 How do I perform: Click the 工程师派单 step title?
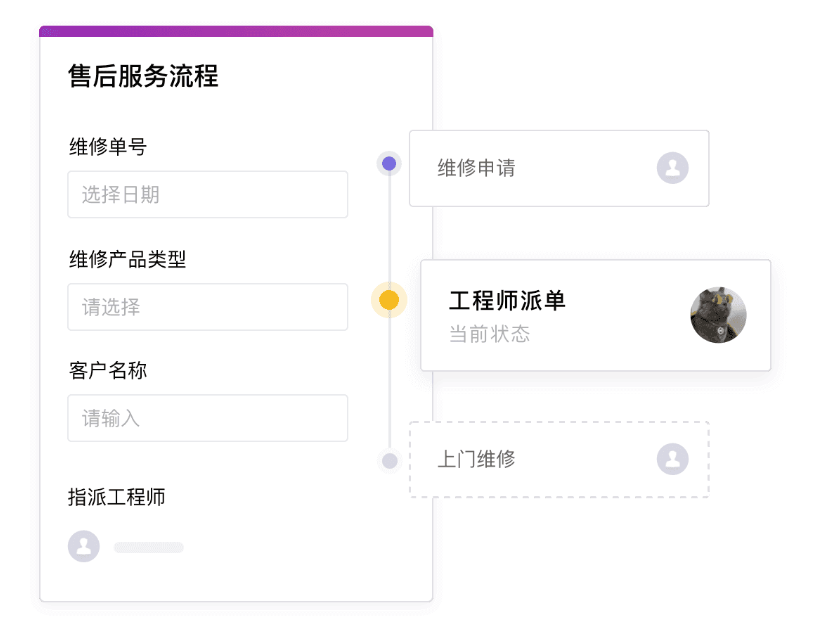click(507, 300)
